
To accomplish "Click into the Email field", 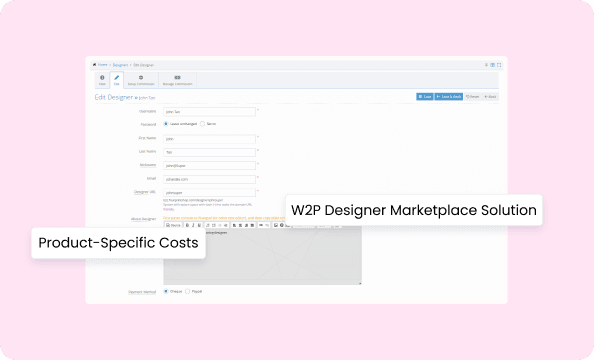I will click(x=209, y=179).
